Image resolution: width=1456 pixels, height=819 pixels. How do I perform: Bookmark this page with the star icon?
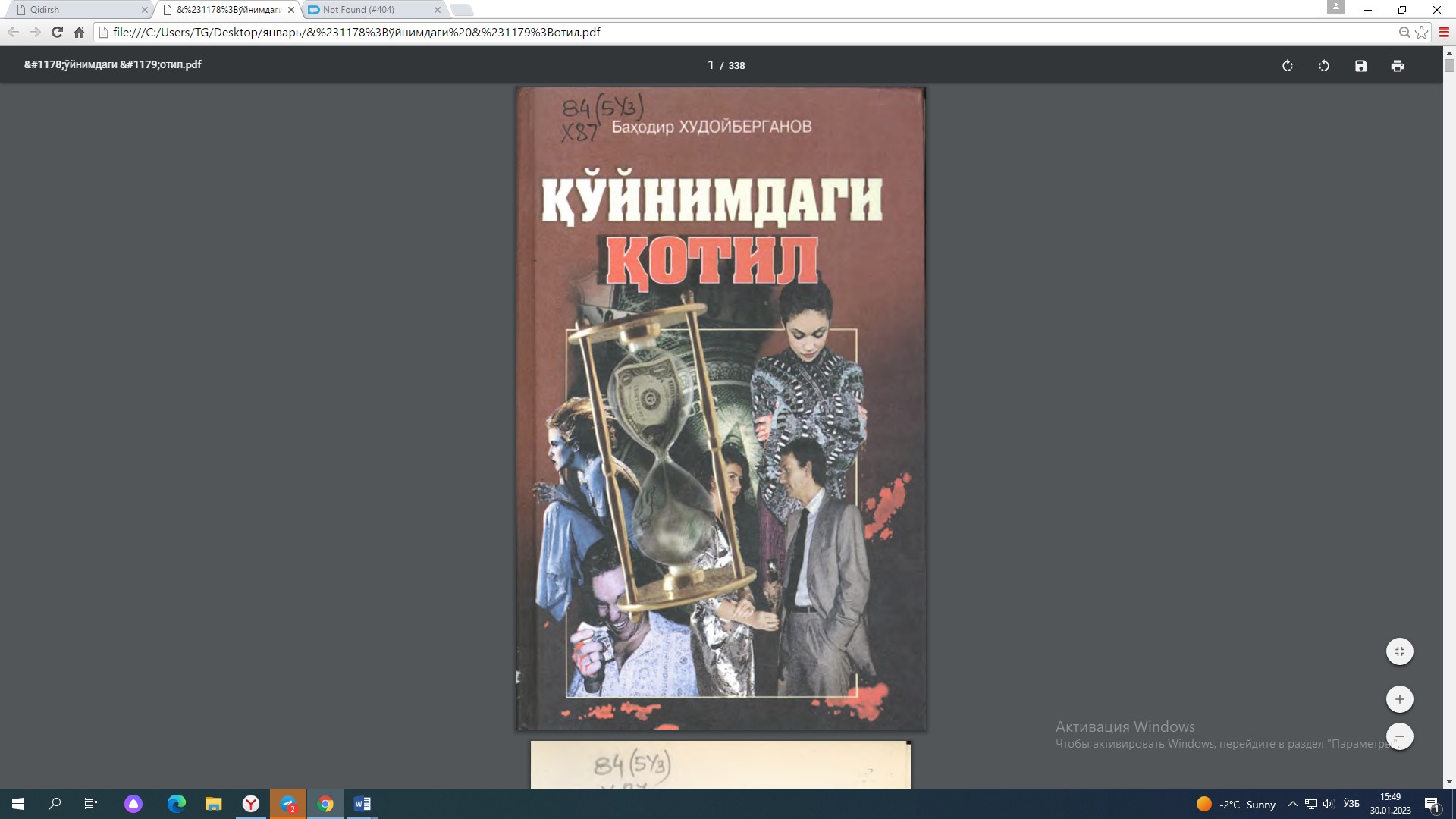click(1421, 32)
